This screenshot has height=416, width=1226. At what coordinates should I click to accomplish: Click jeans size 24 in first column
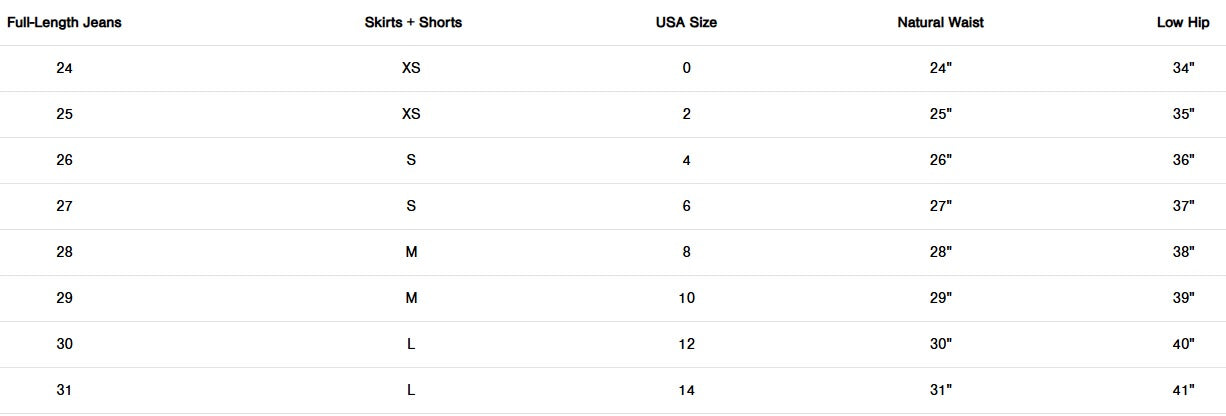[65, 68]
